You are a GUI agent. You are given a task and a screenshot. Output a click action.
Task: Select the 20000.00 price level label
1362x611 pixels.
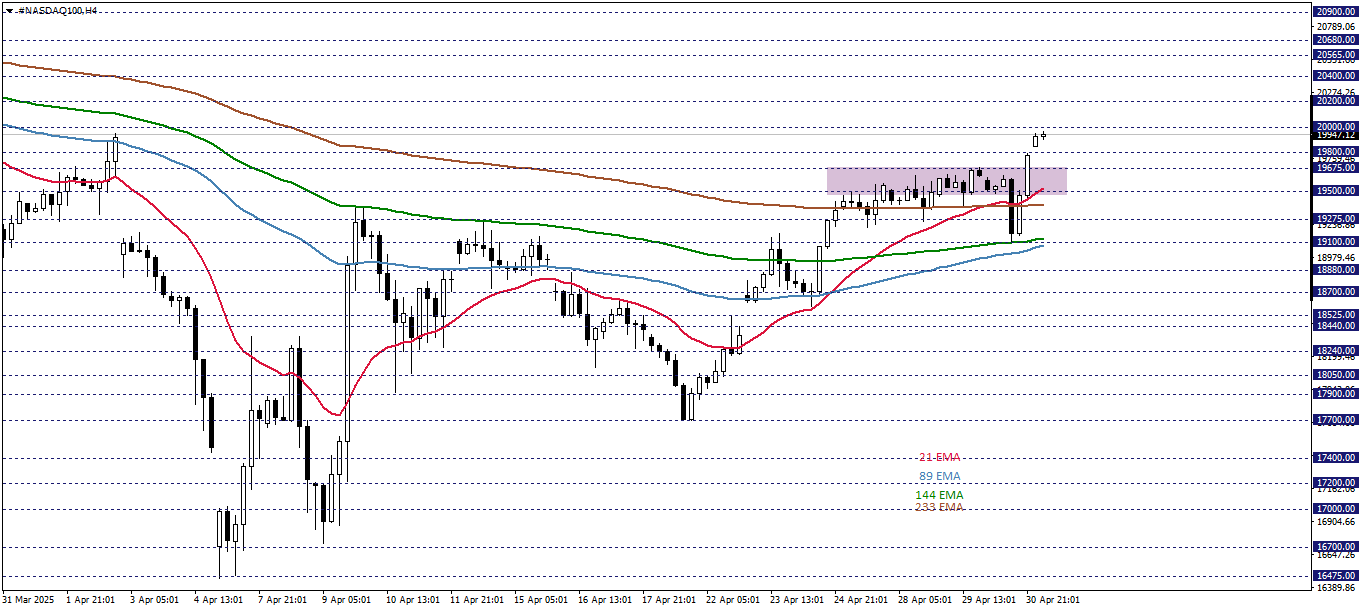1336,127
